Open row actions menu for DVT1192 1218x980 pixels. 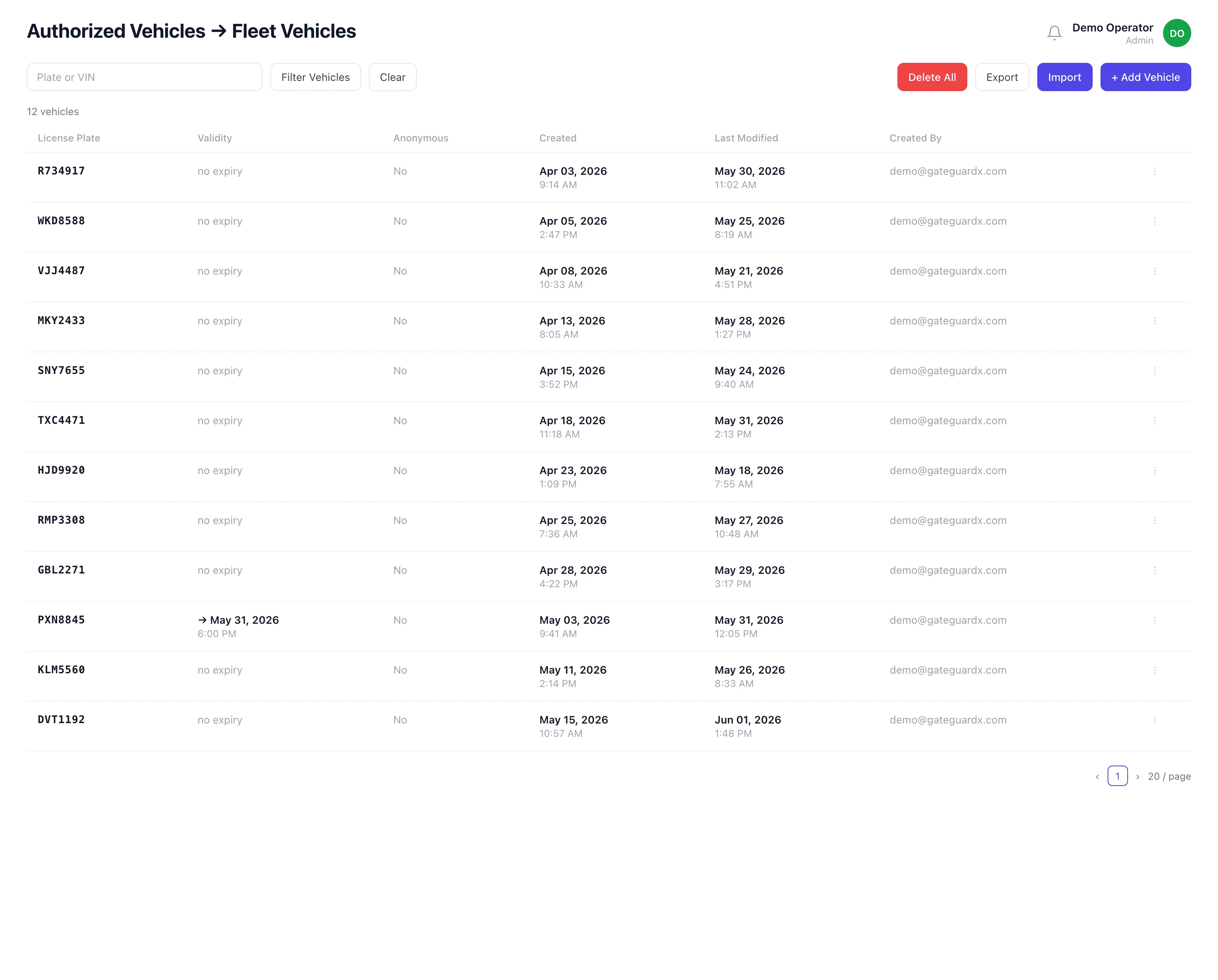pos(1155,720)
